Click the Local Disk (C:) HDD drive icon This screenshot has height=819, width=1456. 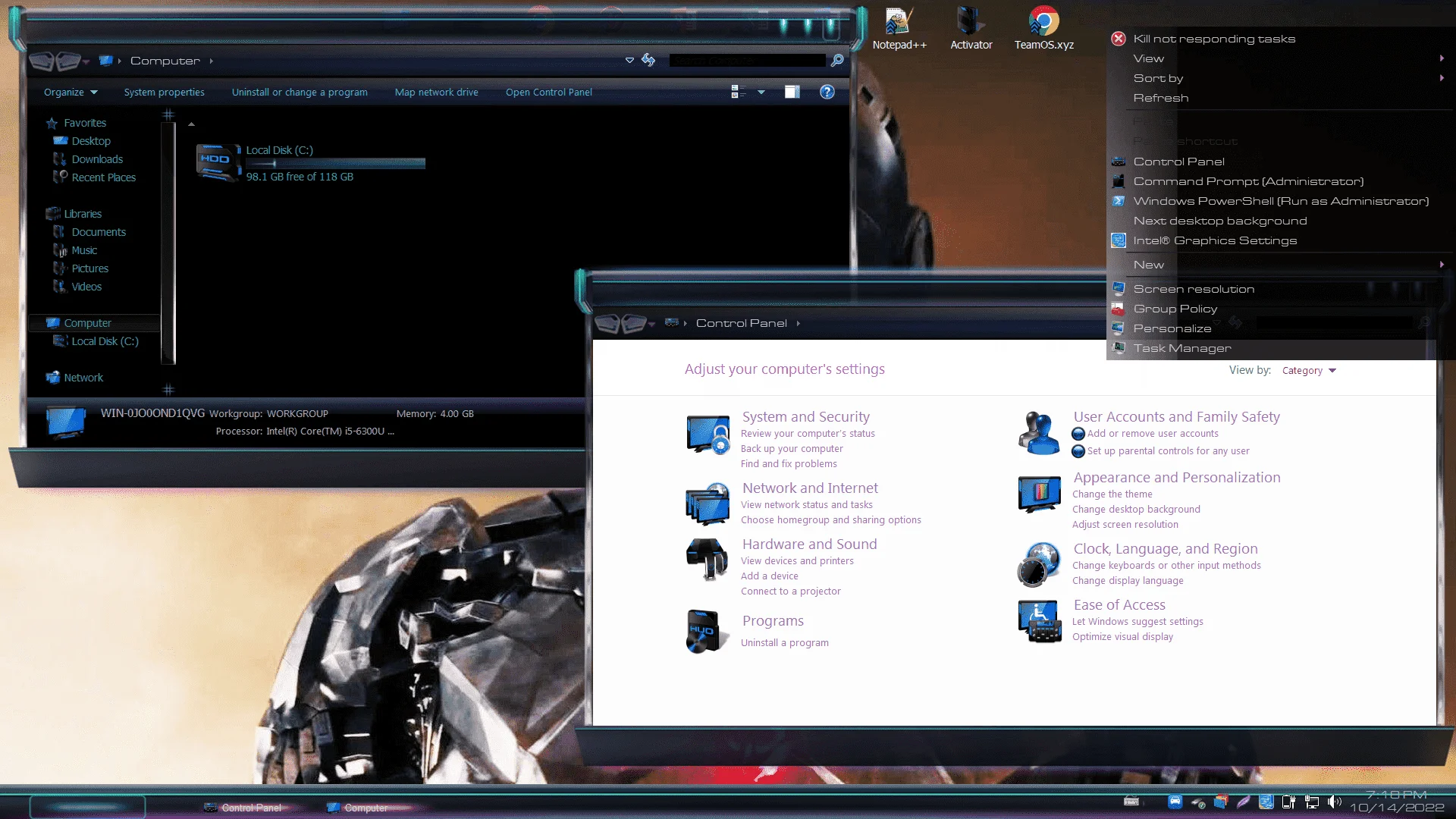218,162
